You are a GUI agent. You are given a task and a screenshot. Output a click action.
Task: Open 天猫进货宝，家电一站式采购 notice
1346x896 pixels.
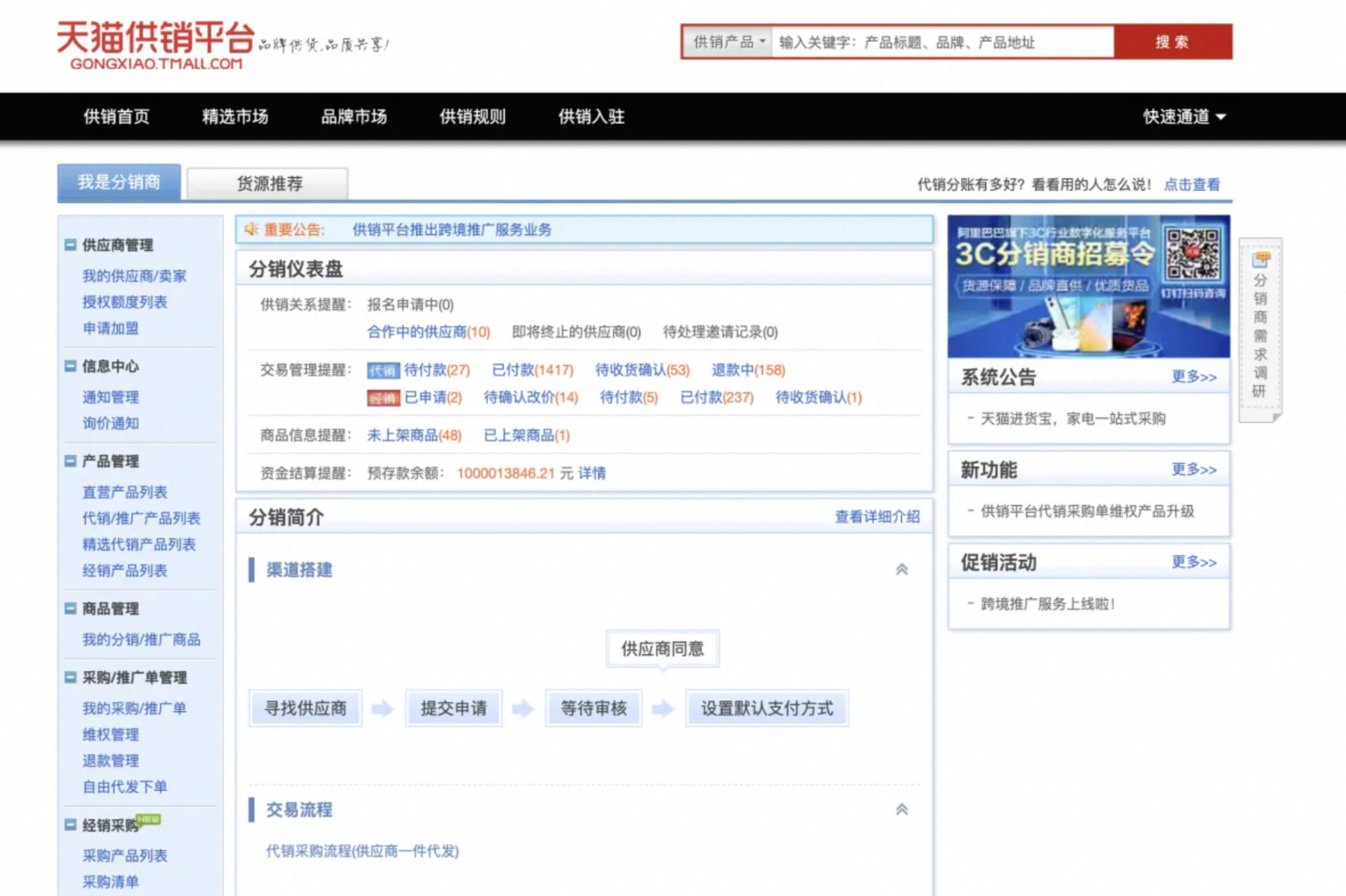[1073, 419]
